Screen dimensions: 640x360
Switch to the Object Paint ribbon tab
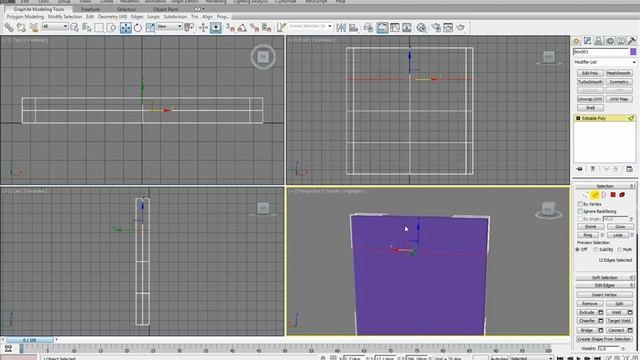coord(165,9)
